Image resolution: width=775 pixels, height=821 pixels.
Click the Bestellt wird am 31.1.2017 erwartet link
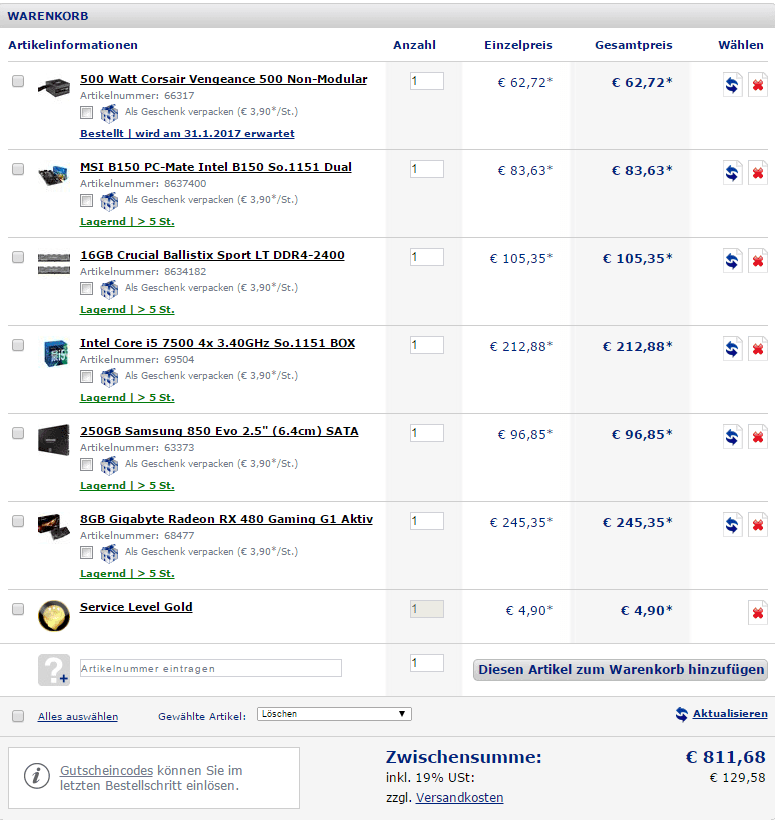tap(187, 134)
